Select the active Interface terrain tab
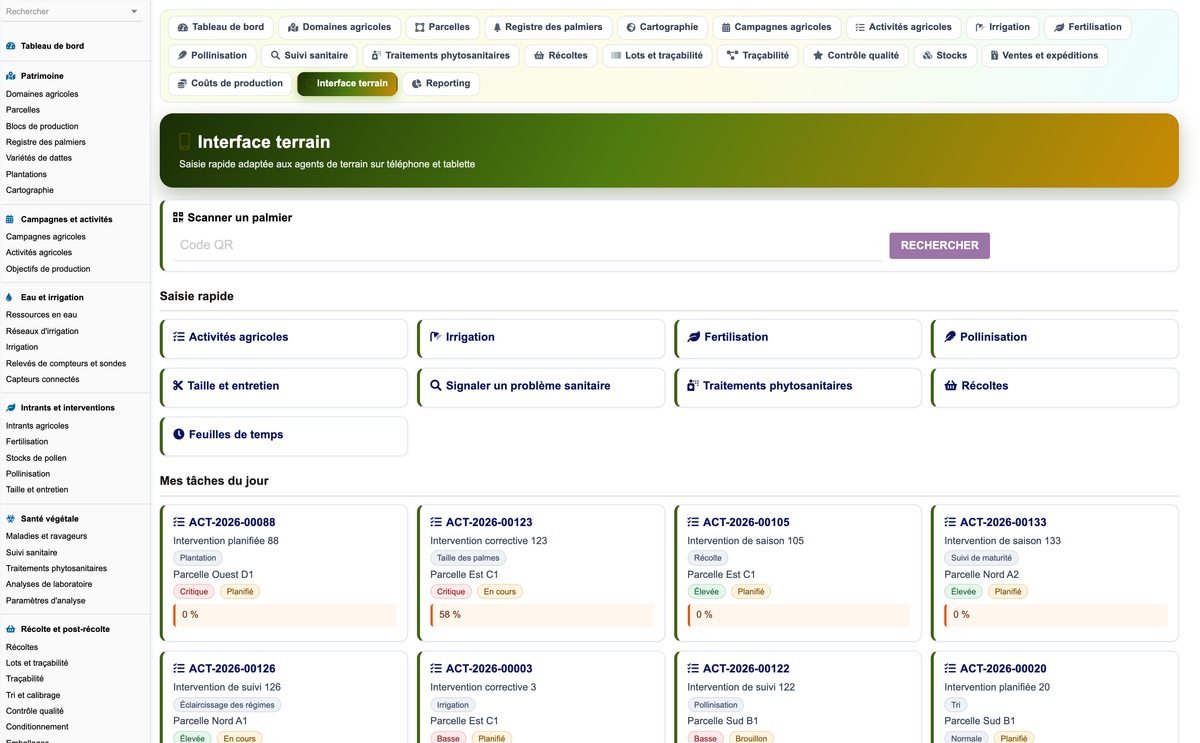The image size is (1200, 743). tap(347, 83)
